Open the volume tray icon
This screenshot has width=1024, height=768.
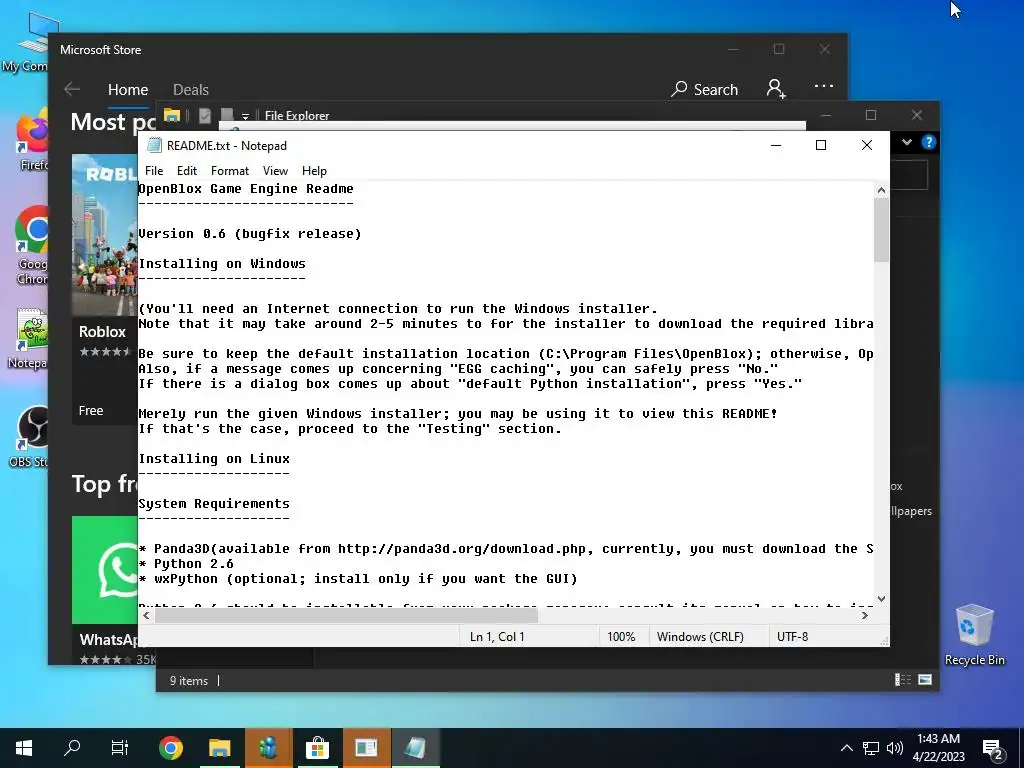coord(895,748)
